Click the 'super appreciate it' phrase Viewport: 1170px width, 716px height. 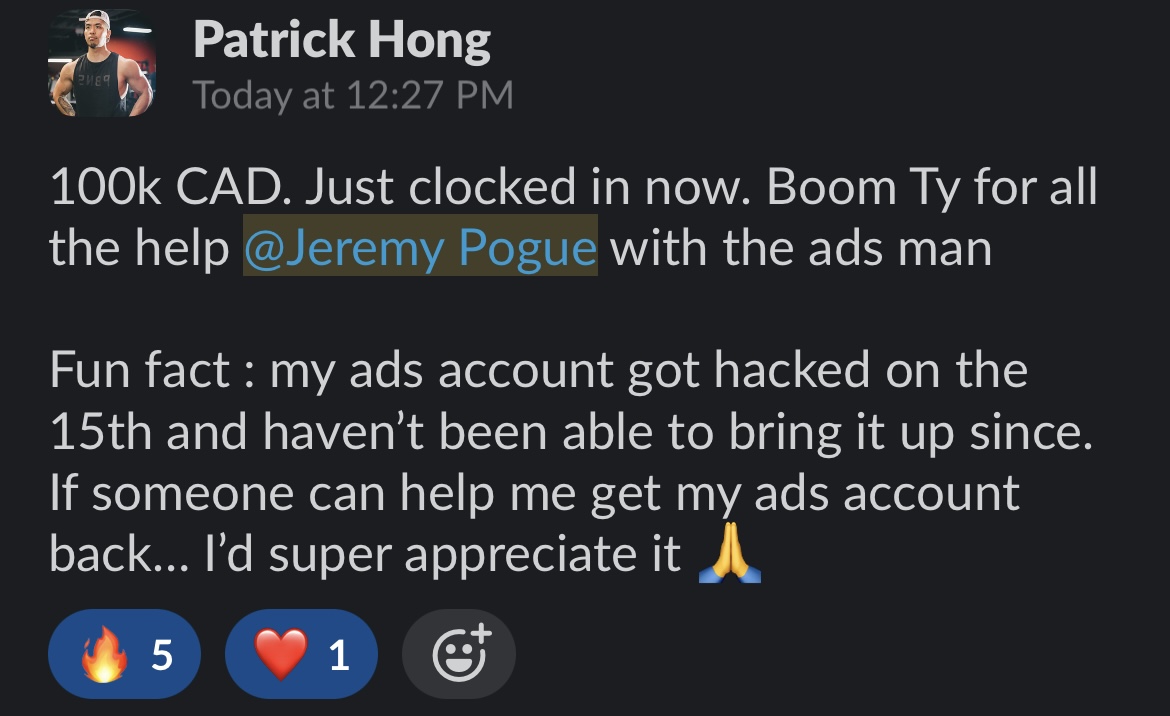[475, 555]
